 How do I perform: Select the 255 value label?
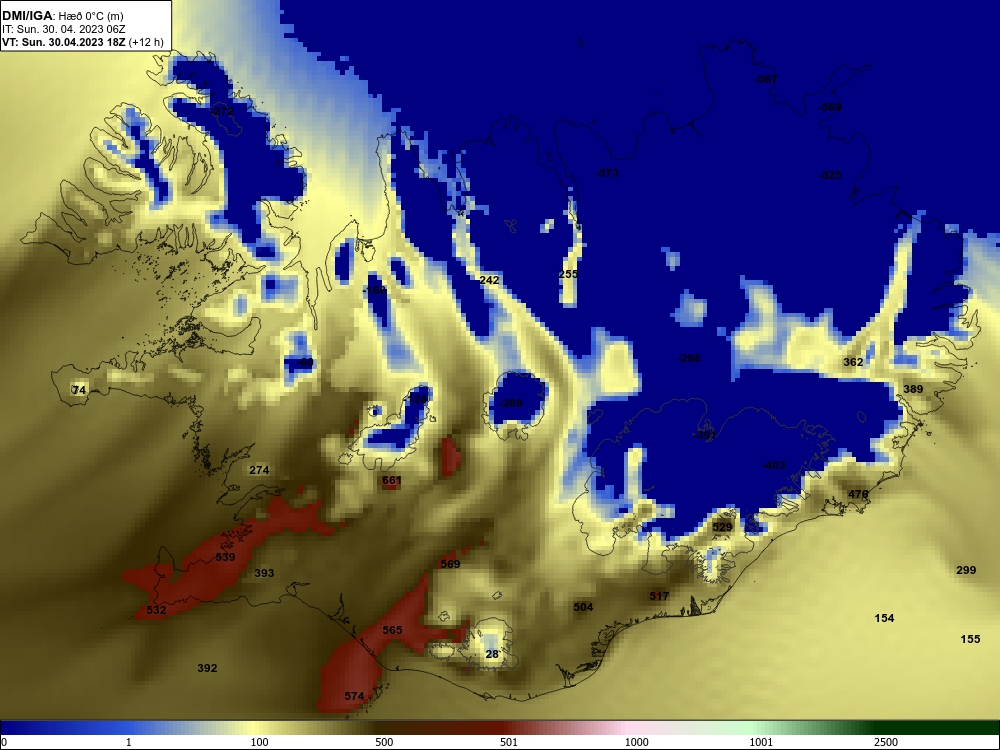[x=568, y=274]
